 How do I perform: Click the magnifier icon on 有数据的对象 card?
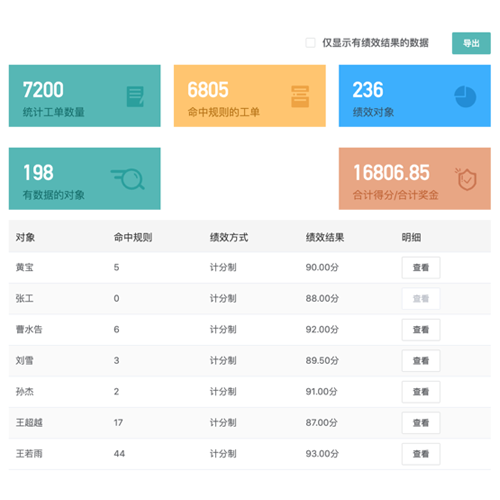(x=128, y=179)
